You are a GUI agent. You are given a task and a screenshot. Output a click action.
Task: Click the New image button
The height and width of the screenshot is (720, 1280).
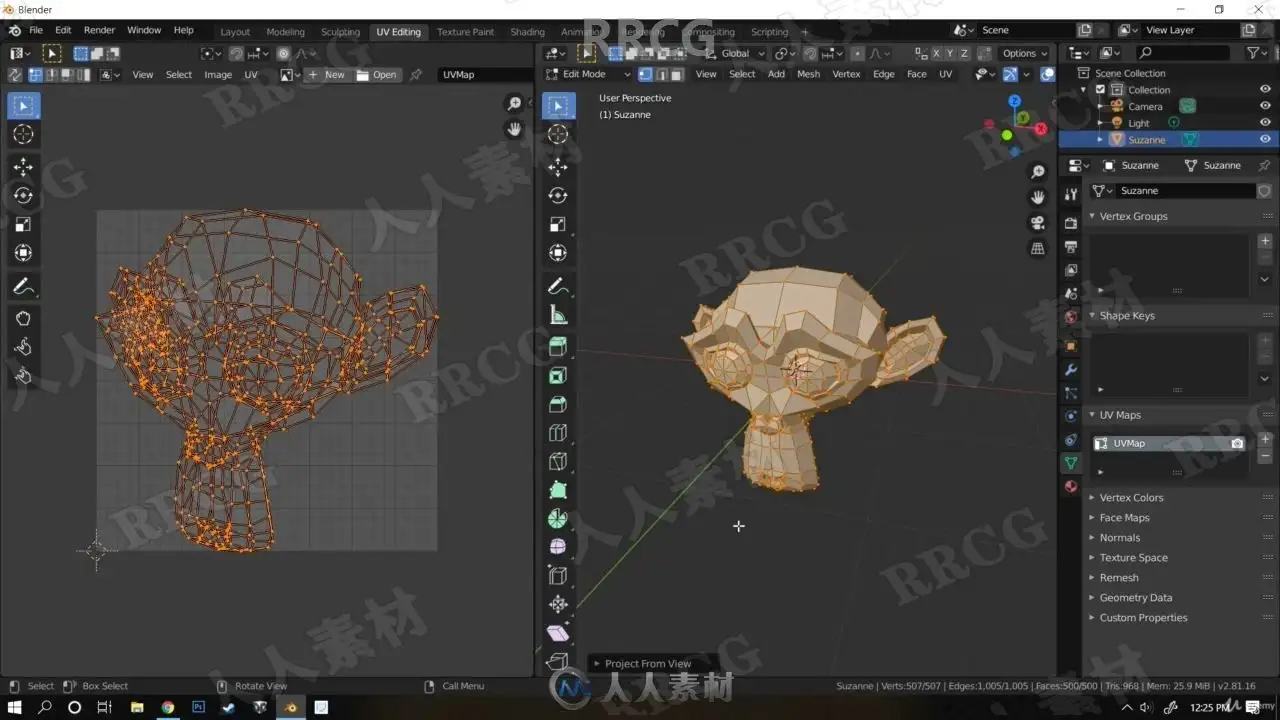[327, 75]
